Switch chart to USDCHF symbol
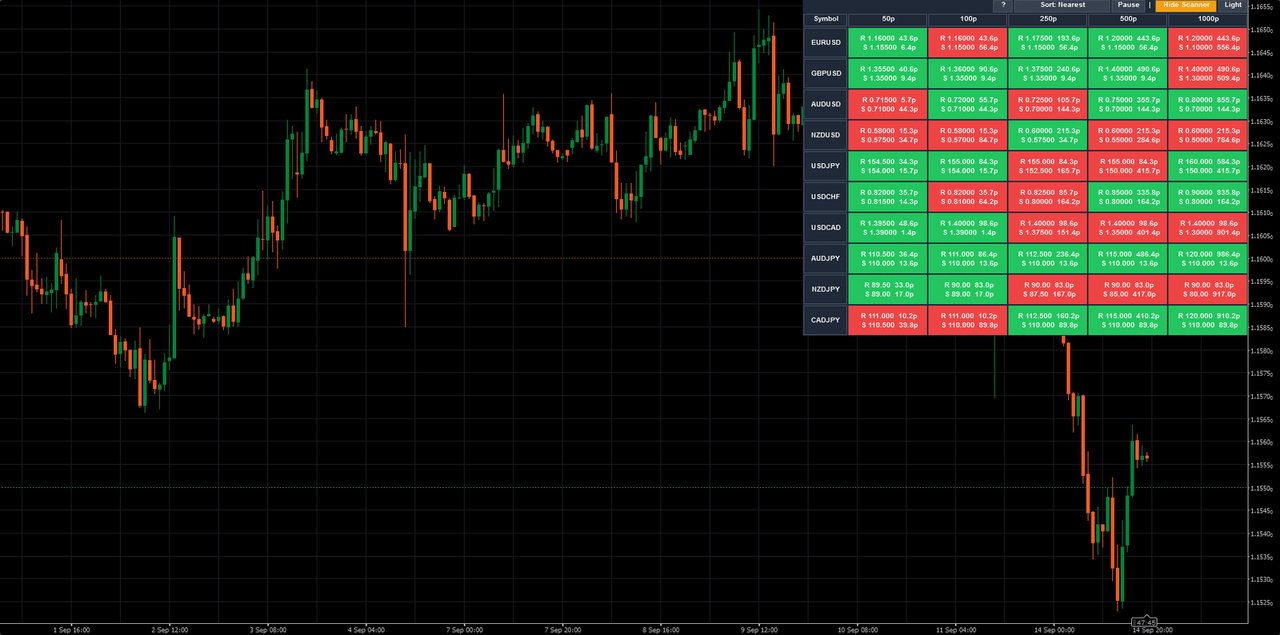 [x=826, y=197]
